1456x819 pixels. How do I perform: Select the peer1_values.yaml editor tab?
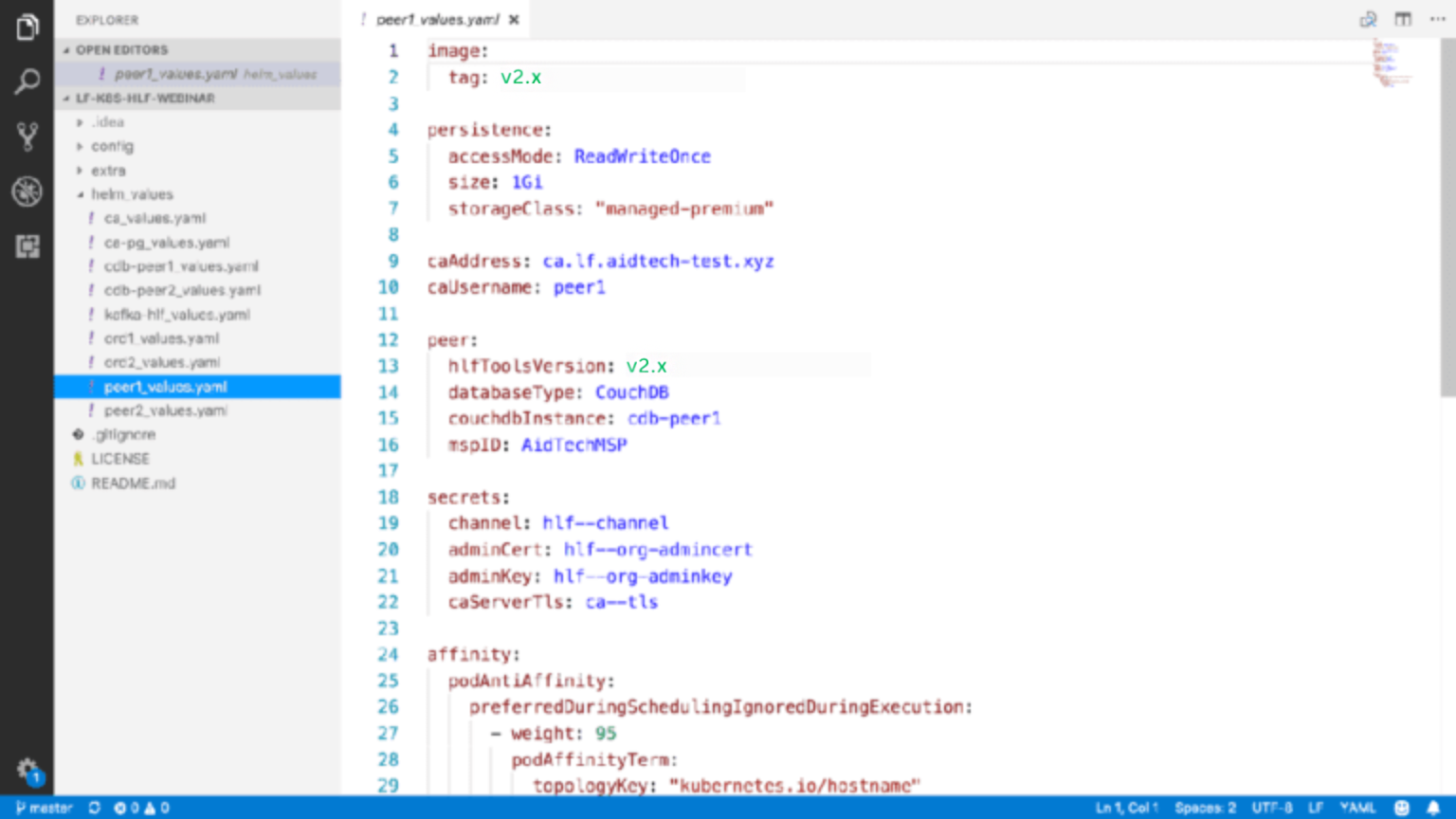point(436,19)
